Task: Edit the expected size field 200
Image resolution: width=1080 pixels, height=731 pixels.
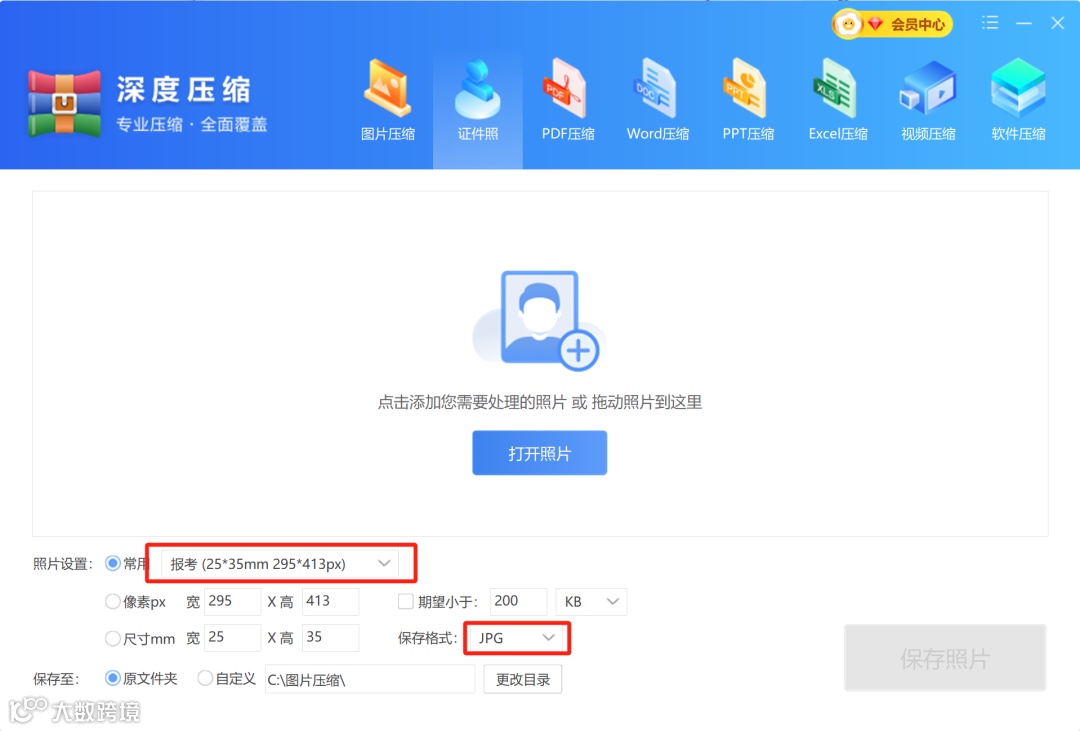Action: [519, 601]
